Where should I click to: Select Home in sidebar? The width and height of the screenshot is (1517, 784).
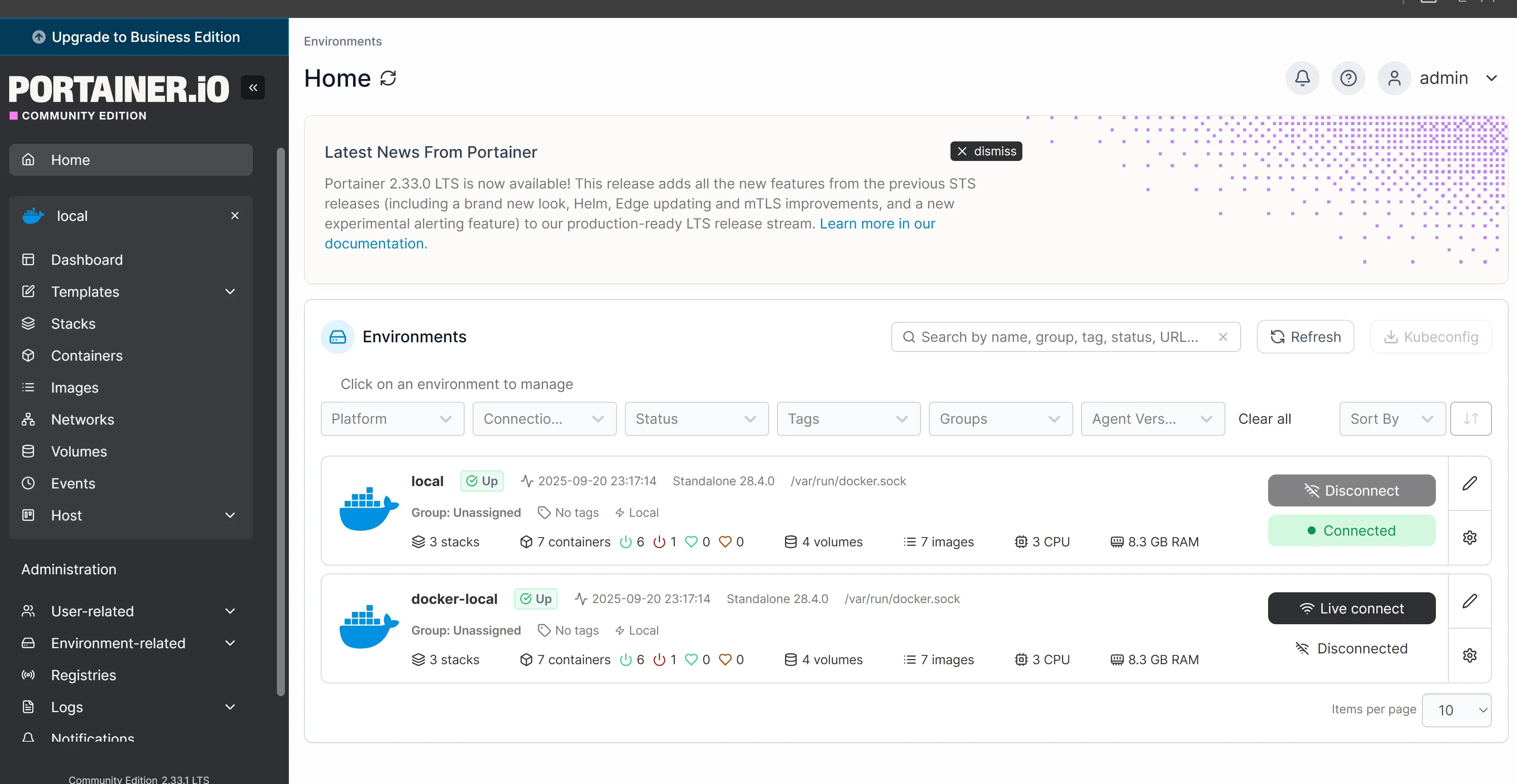coord(131,159)
